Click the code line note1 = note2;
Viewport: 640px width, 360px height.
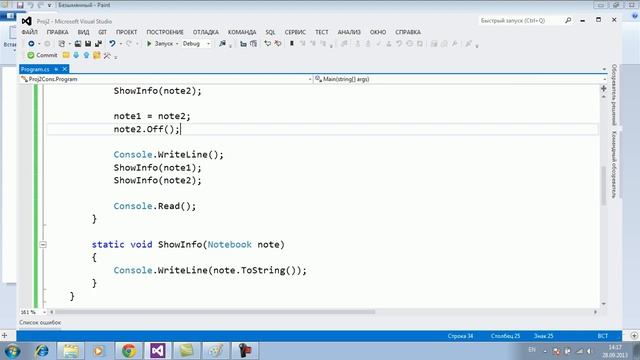[152, 116]
